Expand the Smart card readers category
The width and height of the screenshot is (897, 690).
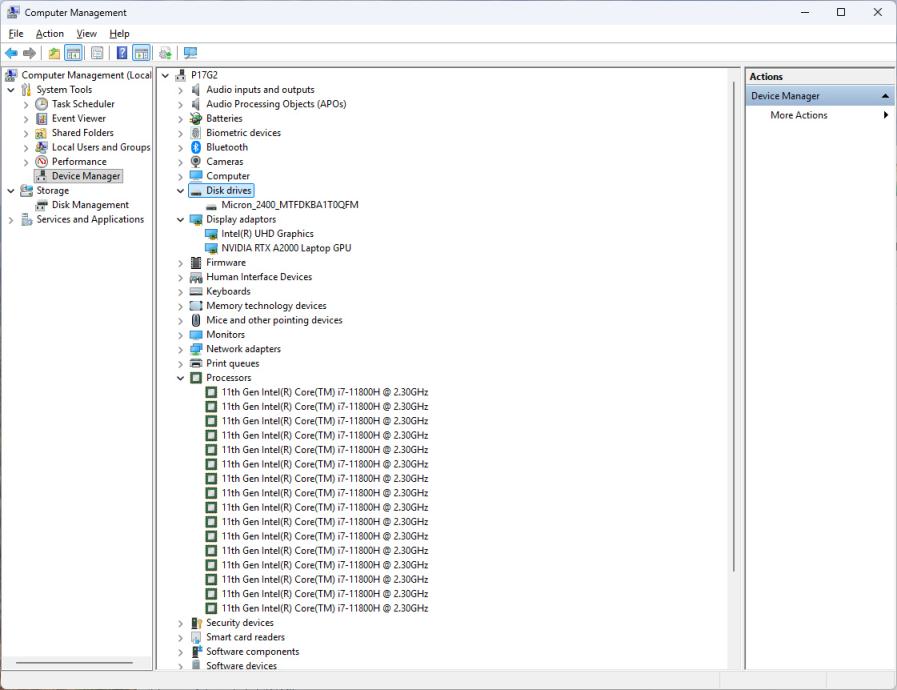click(x=180, y=637)
